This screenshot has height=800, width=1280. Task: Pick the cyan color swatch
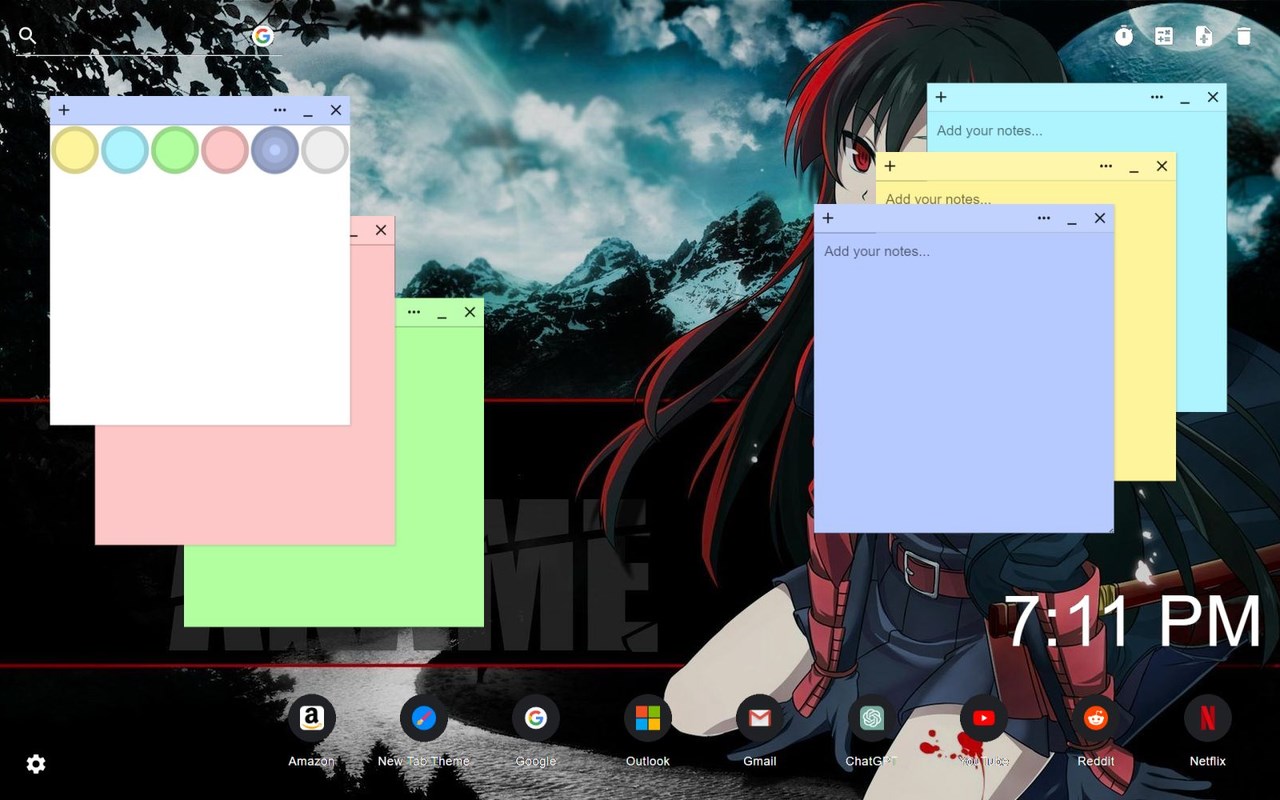point(125,150)
